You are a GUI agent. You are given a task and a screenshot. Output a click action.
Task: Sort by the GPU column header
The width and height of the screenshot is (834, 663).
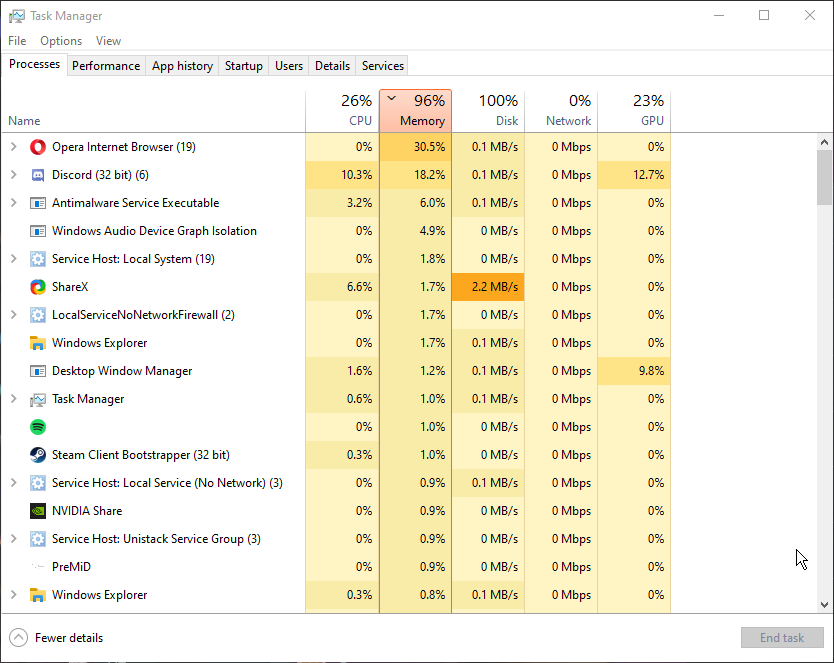pyautogui.click(x=634, y=111)
